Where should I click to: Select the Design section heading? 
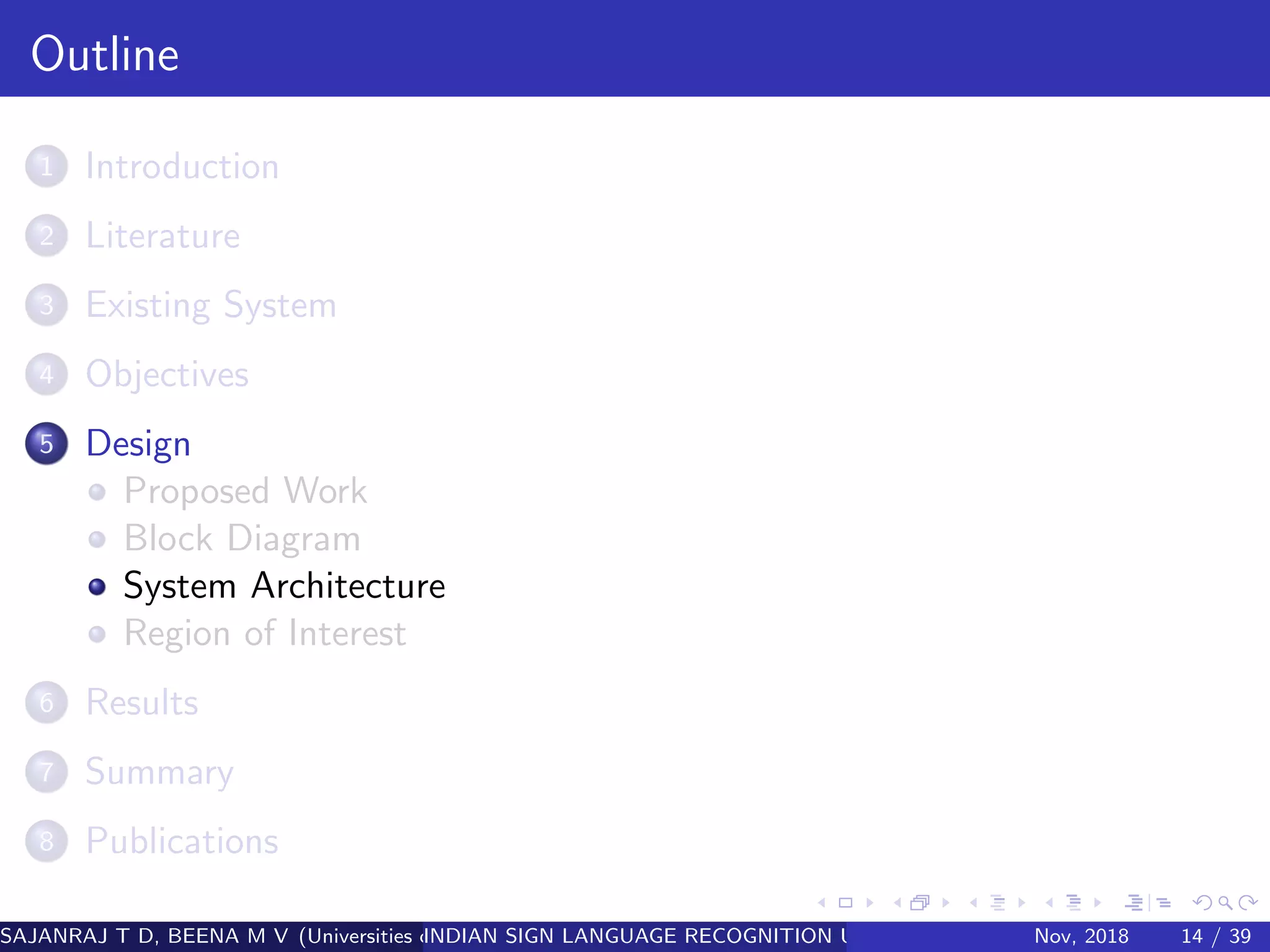[138, 444]
